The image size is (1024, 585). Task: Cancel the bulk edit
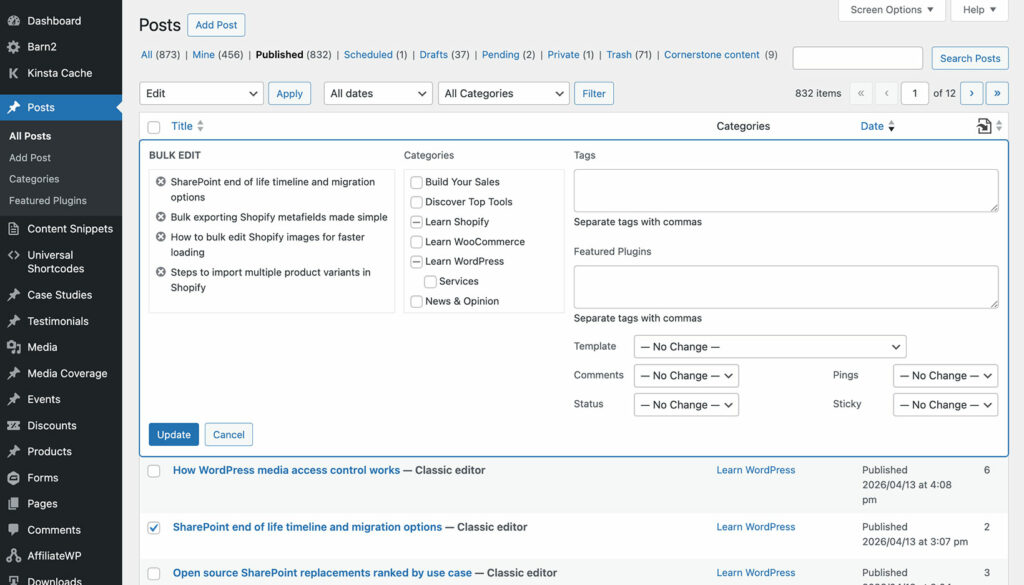229,435
